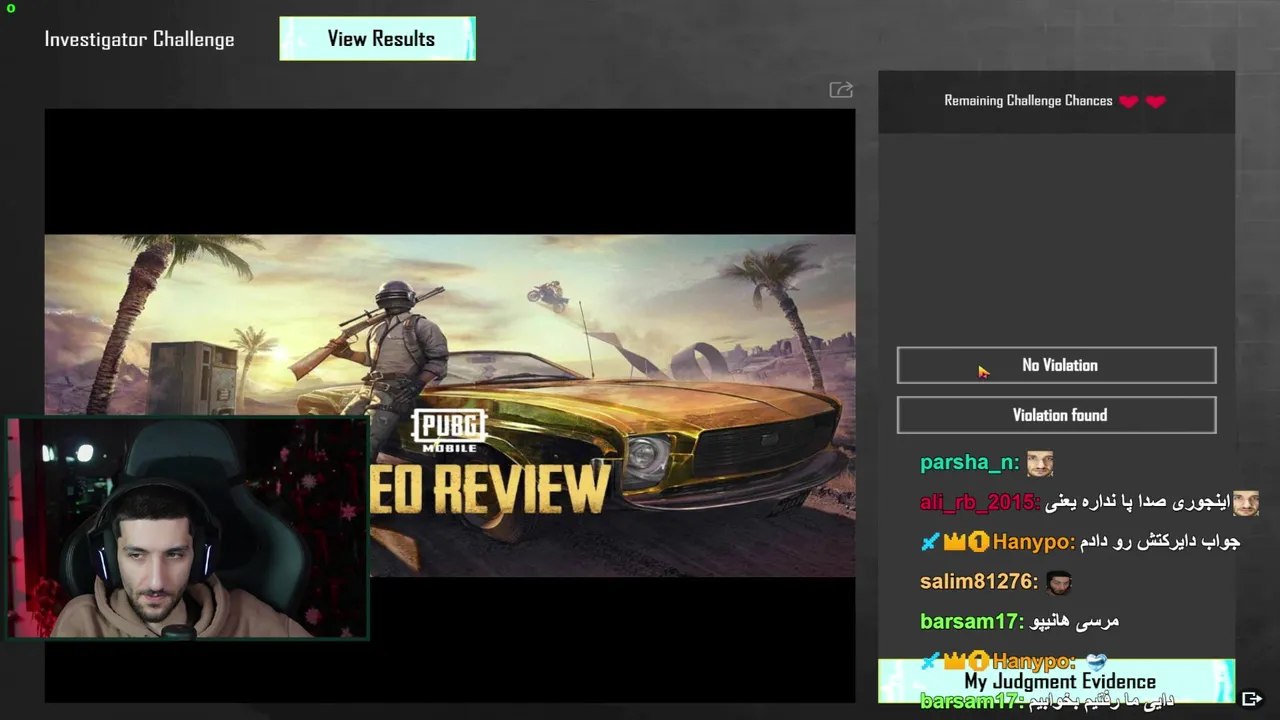
Task: Click the second red heart challenge chance
Action: click(1155, 101)
